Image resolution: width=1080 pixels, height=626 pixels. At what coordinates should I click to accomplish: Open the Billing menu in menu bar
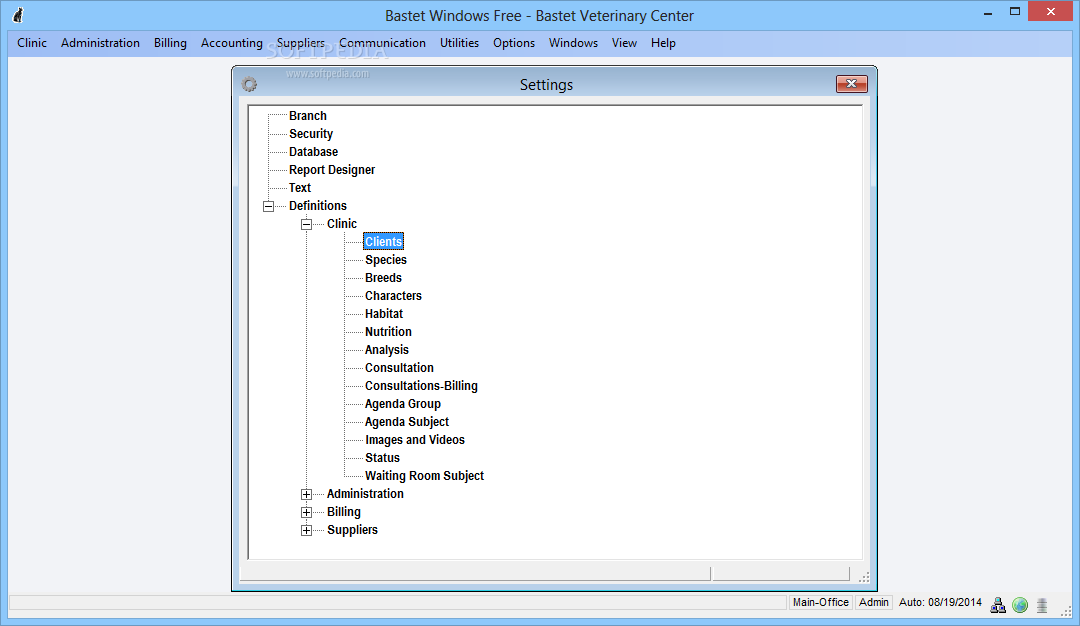coord(170,43)
